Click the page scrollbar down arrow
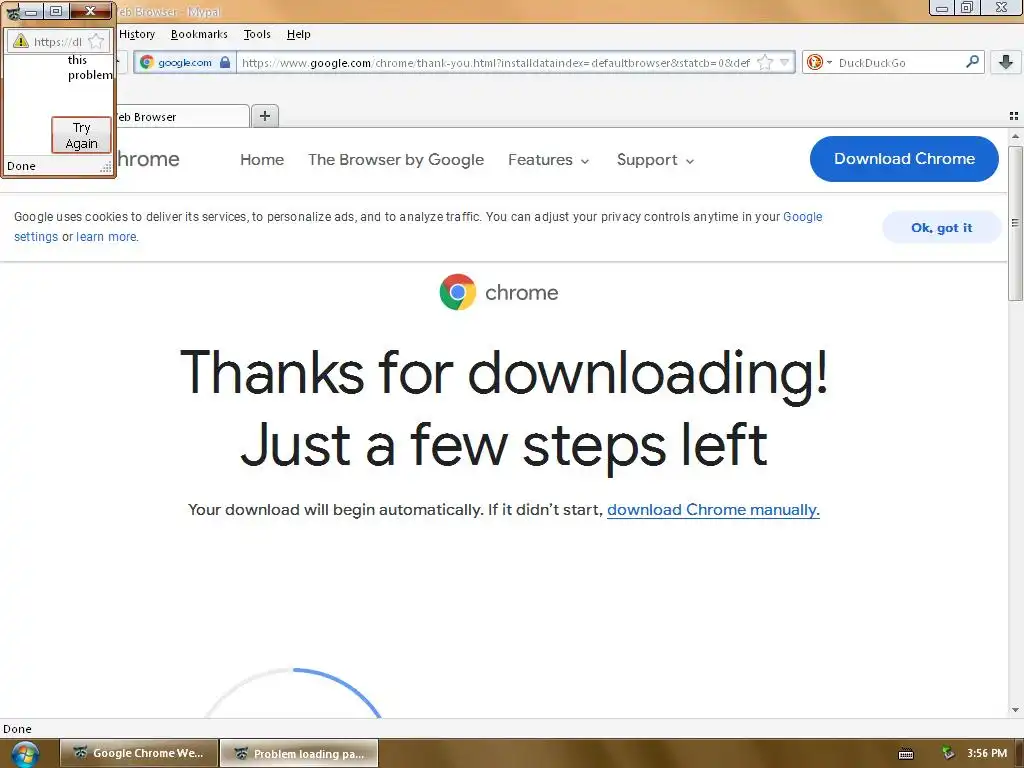 click(1015, 709)
